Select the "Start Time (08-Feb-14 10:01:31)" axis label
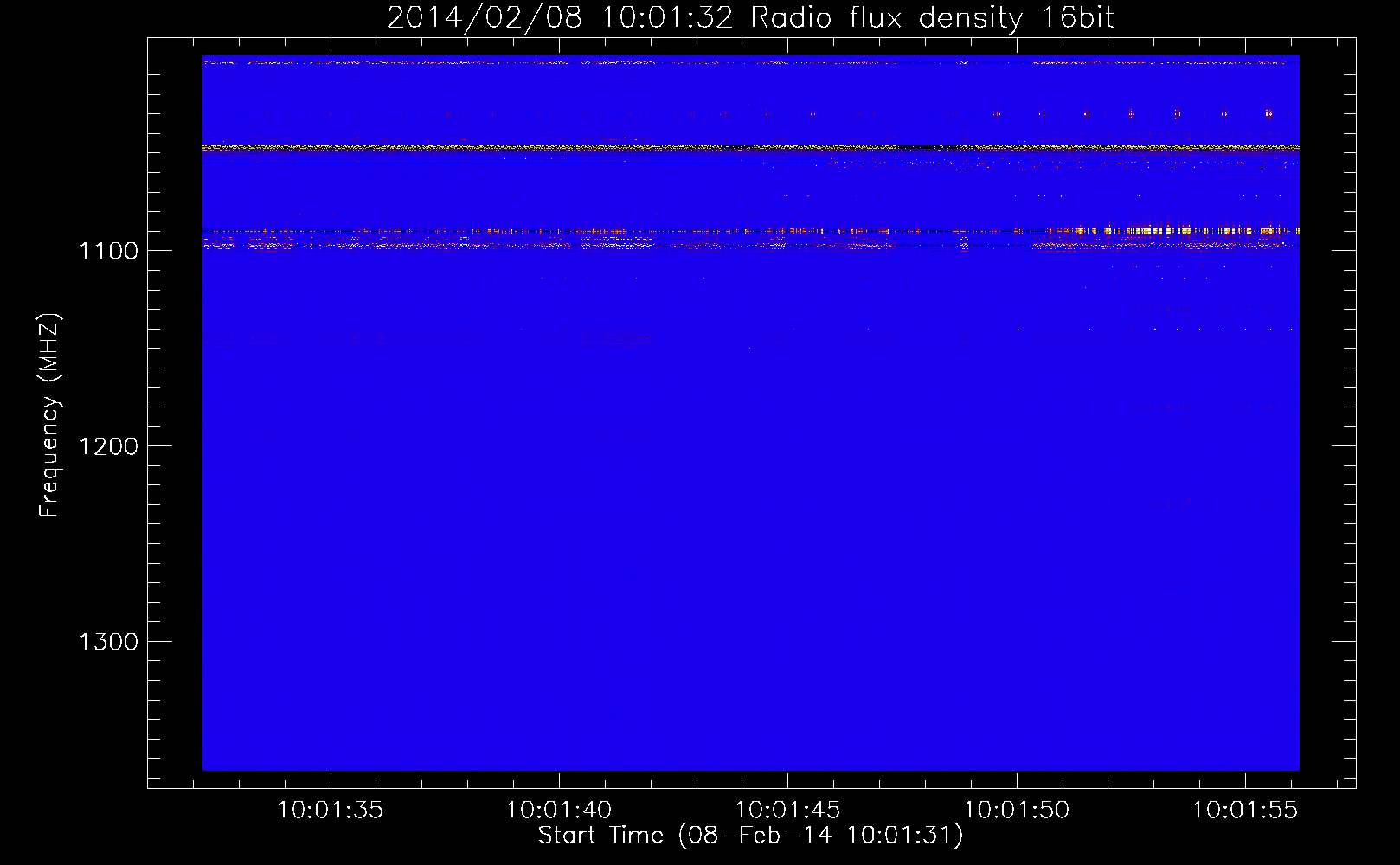 pyautogui.click(x=750, y=836)
